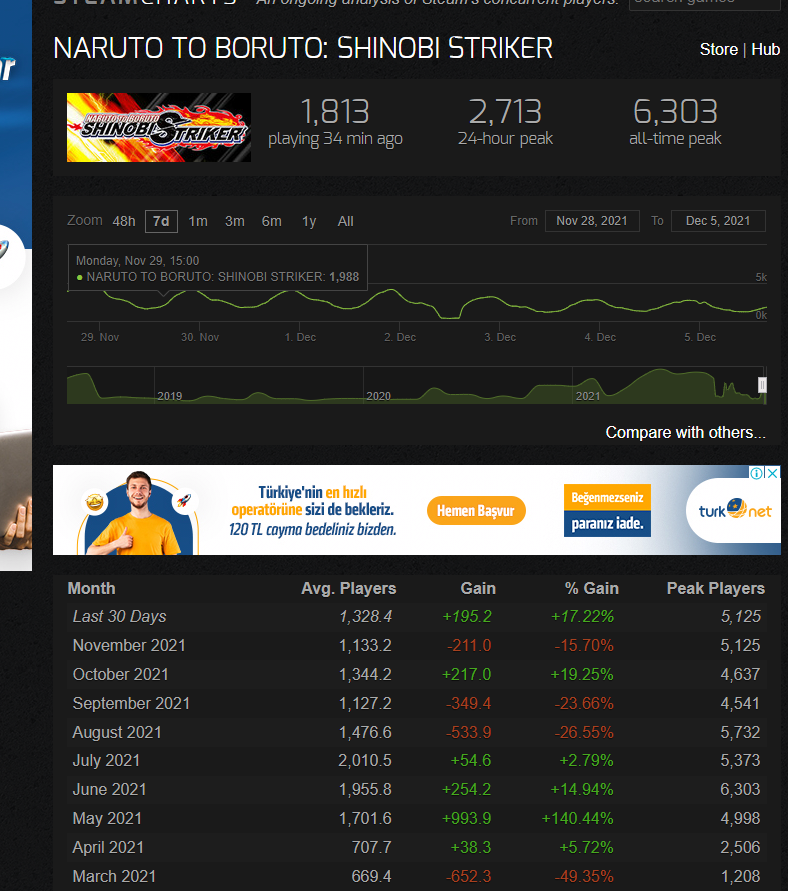Click the 1,344.2 average for October 2021
The height and width of the screenshot is (891, 788).
coord(365,675)
